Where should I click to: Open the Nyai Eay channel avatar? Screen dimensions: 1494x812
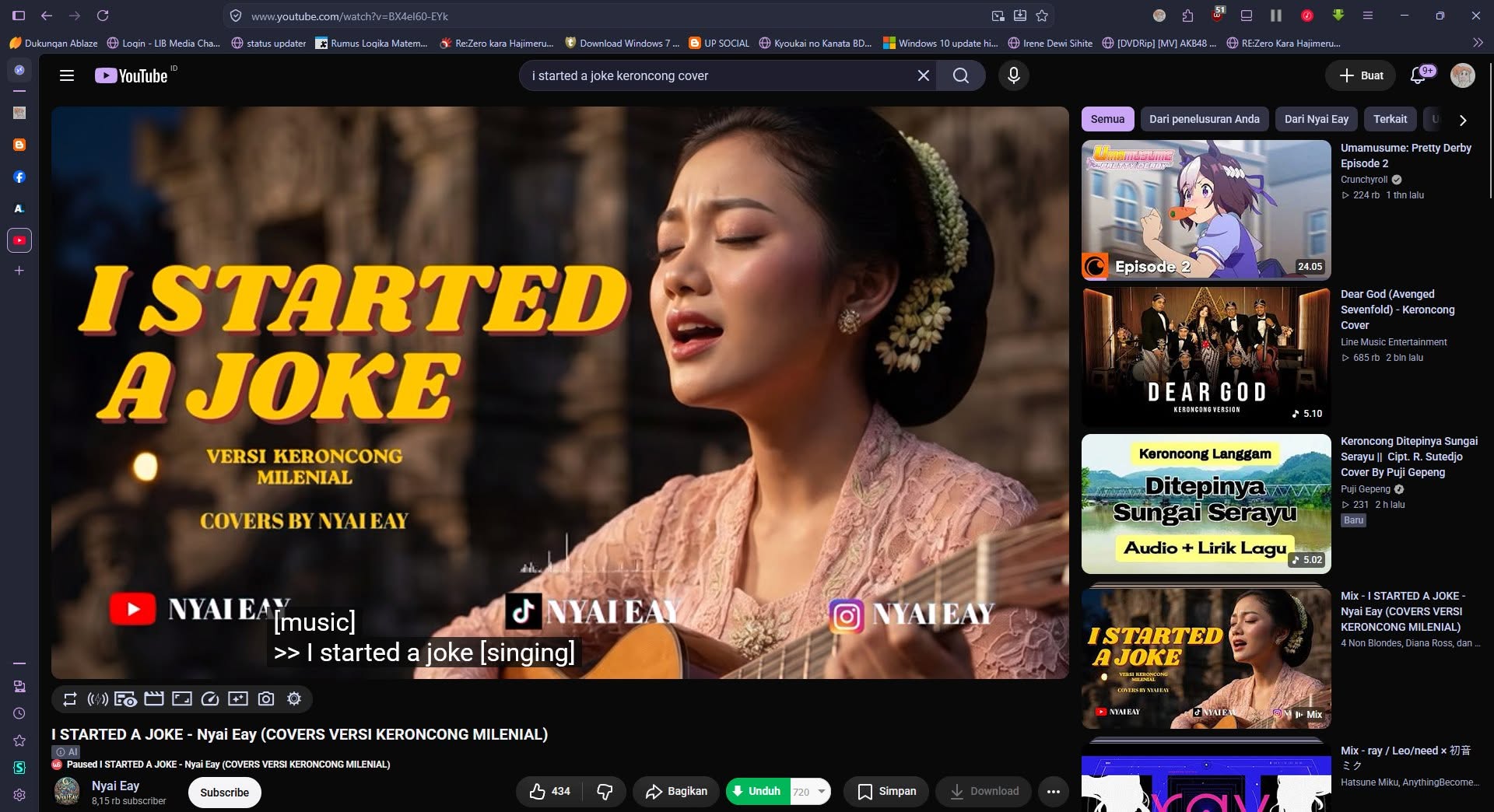coord(67,792)
